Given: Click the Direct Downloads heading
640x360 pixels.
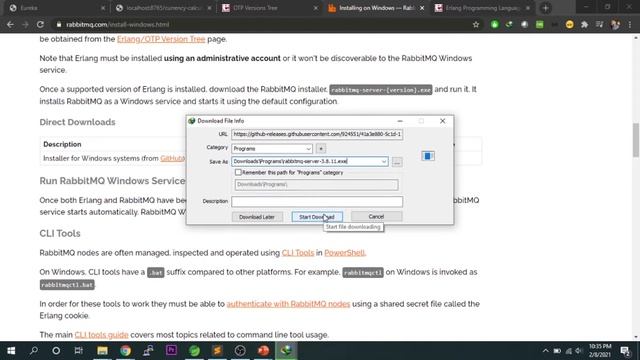Looking at the screenshot, I should pyautogui.click(x=77, y=122).
